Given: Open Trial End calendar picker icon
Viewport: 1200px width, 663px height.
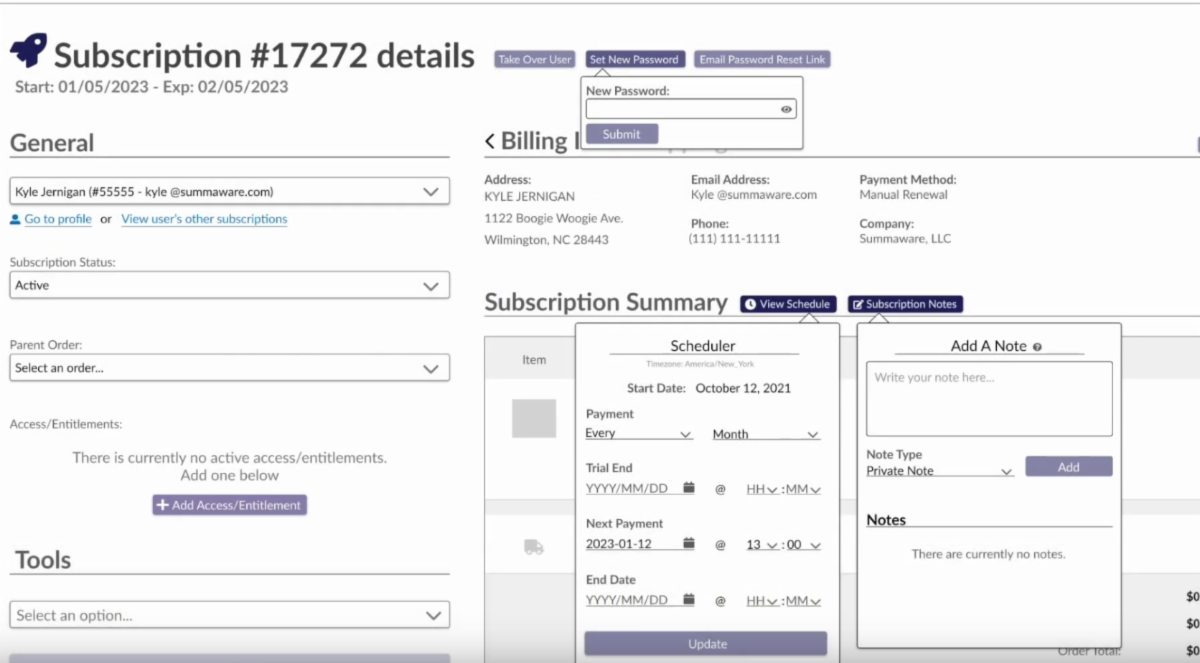Looking at the screenshot, I should click(x=689, y=488).
